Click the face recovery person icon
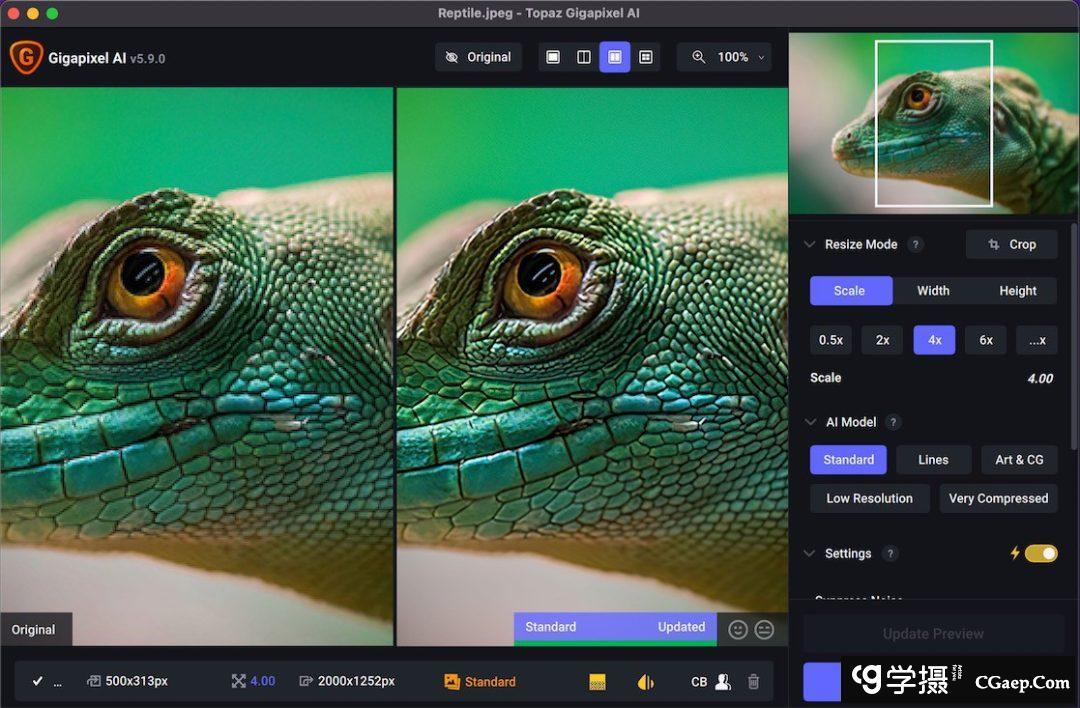This screenshot has height=708, width=1080. click(x=723, y=681)
